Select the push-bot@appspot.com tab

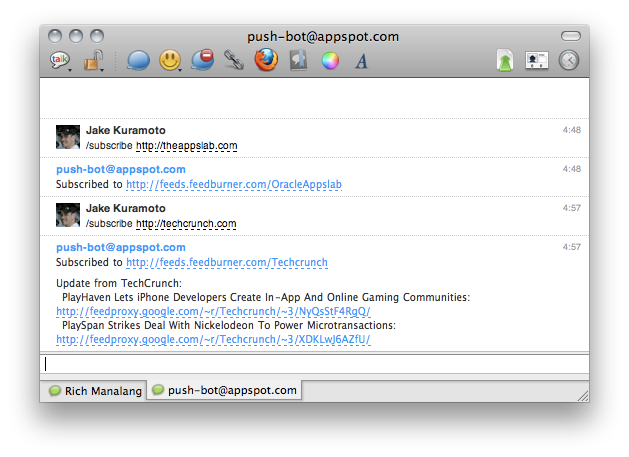(x=225, y=390)
